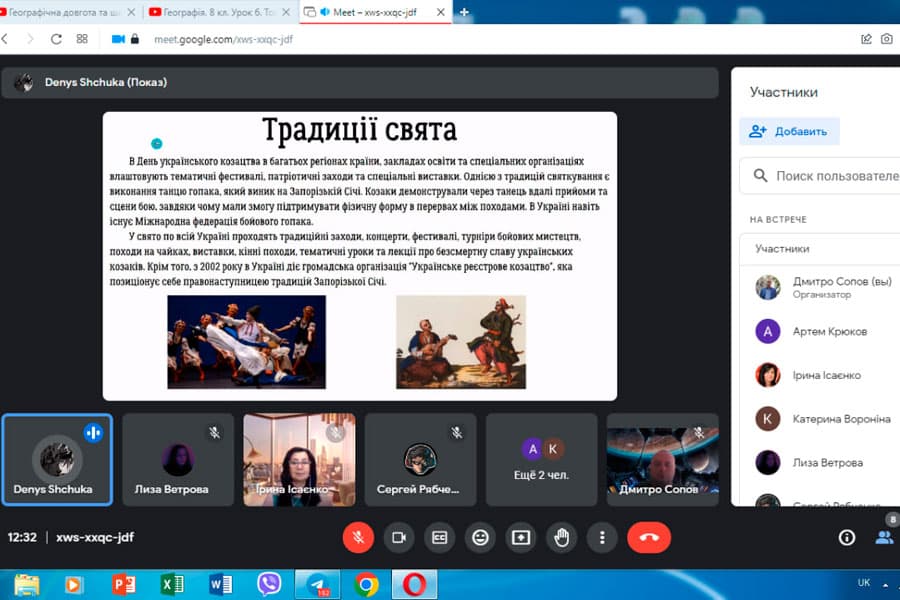
Task: Open Telegram from the taskbar
Action: tap(317, 583)
